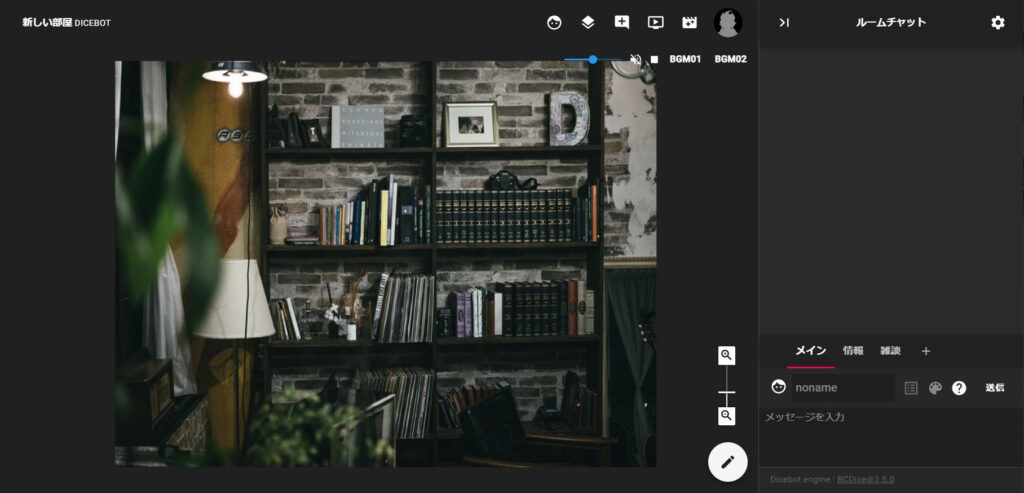
Task: Select chat character face icon beside noname
Action: [778, 387]
